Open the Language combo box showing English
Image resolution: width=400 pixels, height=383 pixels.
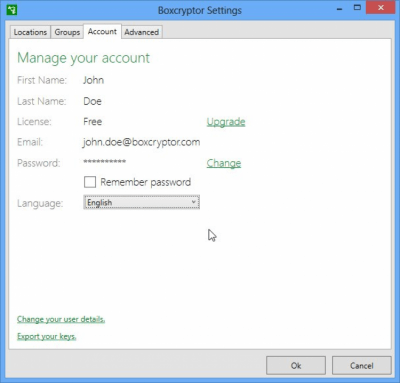click(x=141, y=202)
